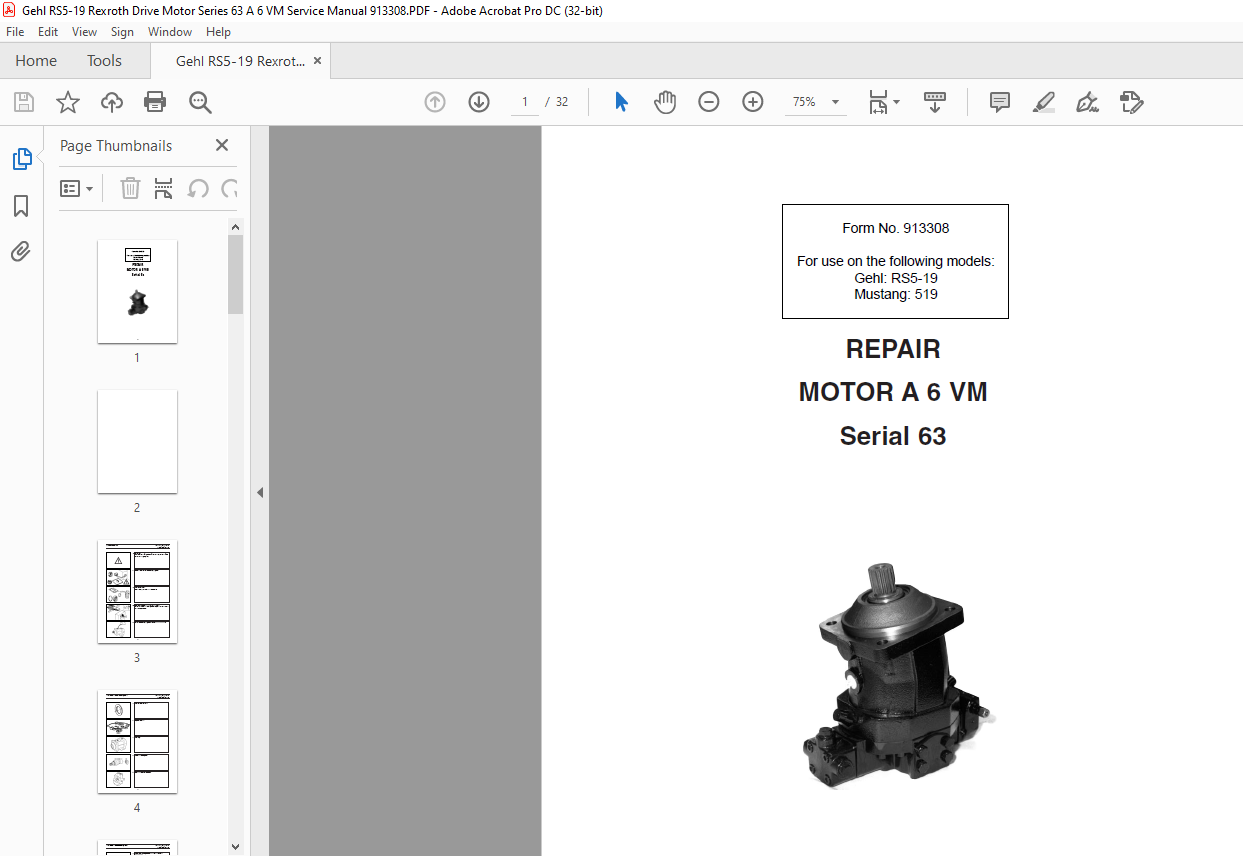Open the Sign menu

(122, 32)
